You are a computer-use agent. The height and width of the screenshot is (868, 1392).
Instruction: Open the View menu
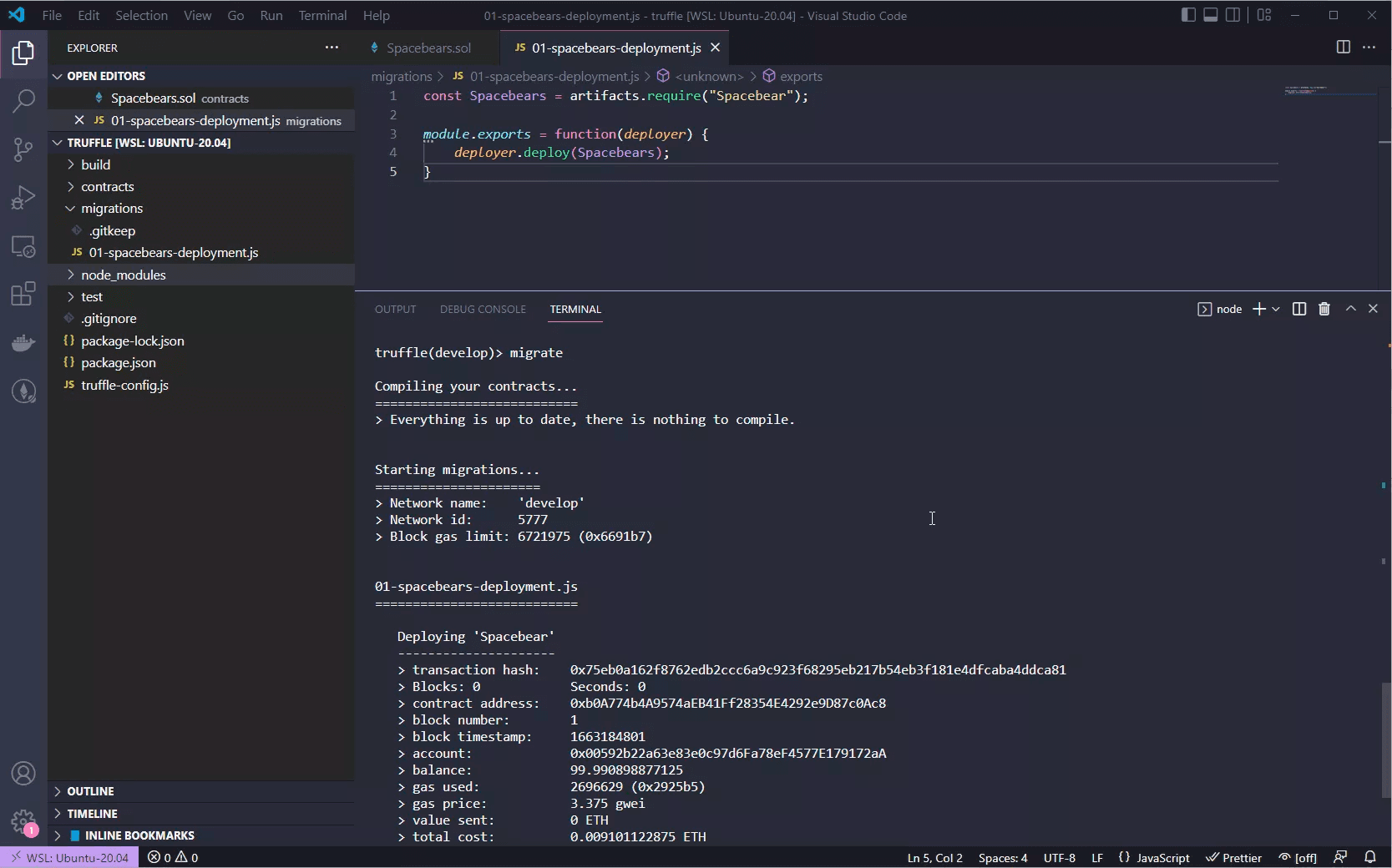pos(198,15)
